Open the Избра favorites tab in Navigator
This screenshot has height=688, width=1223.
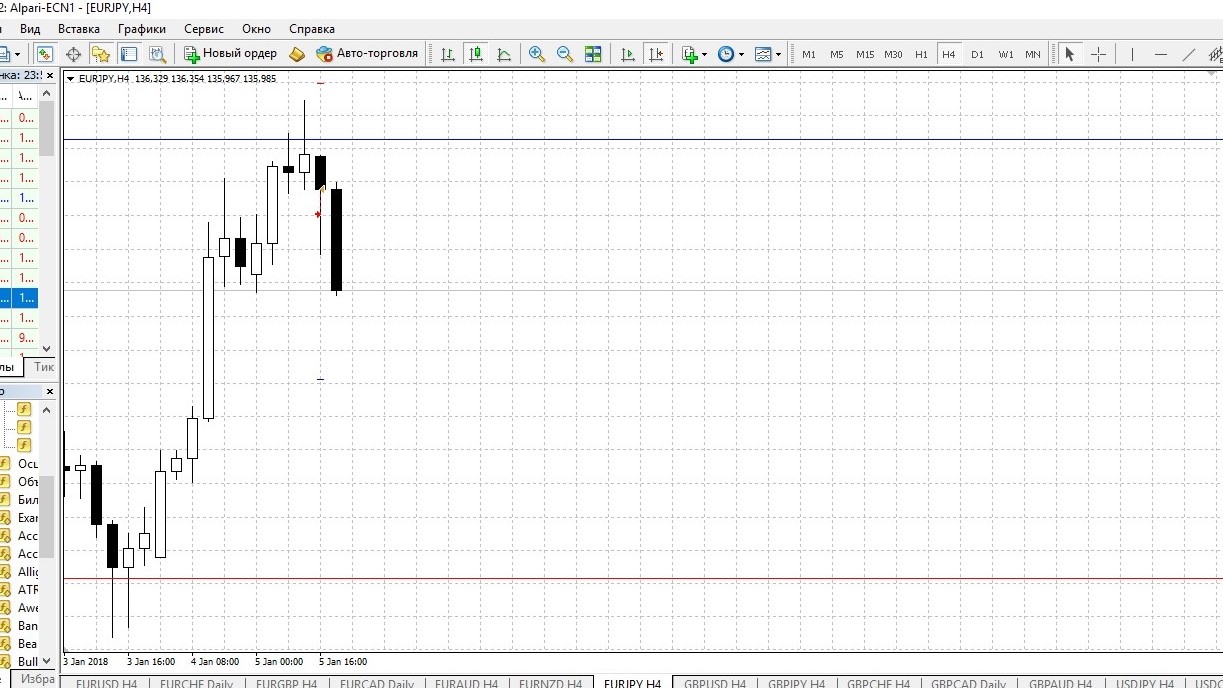36,679
